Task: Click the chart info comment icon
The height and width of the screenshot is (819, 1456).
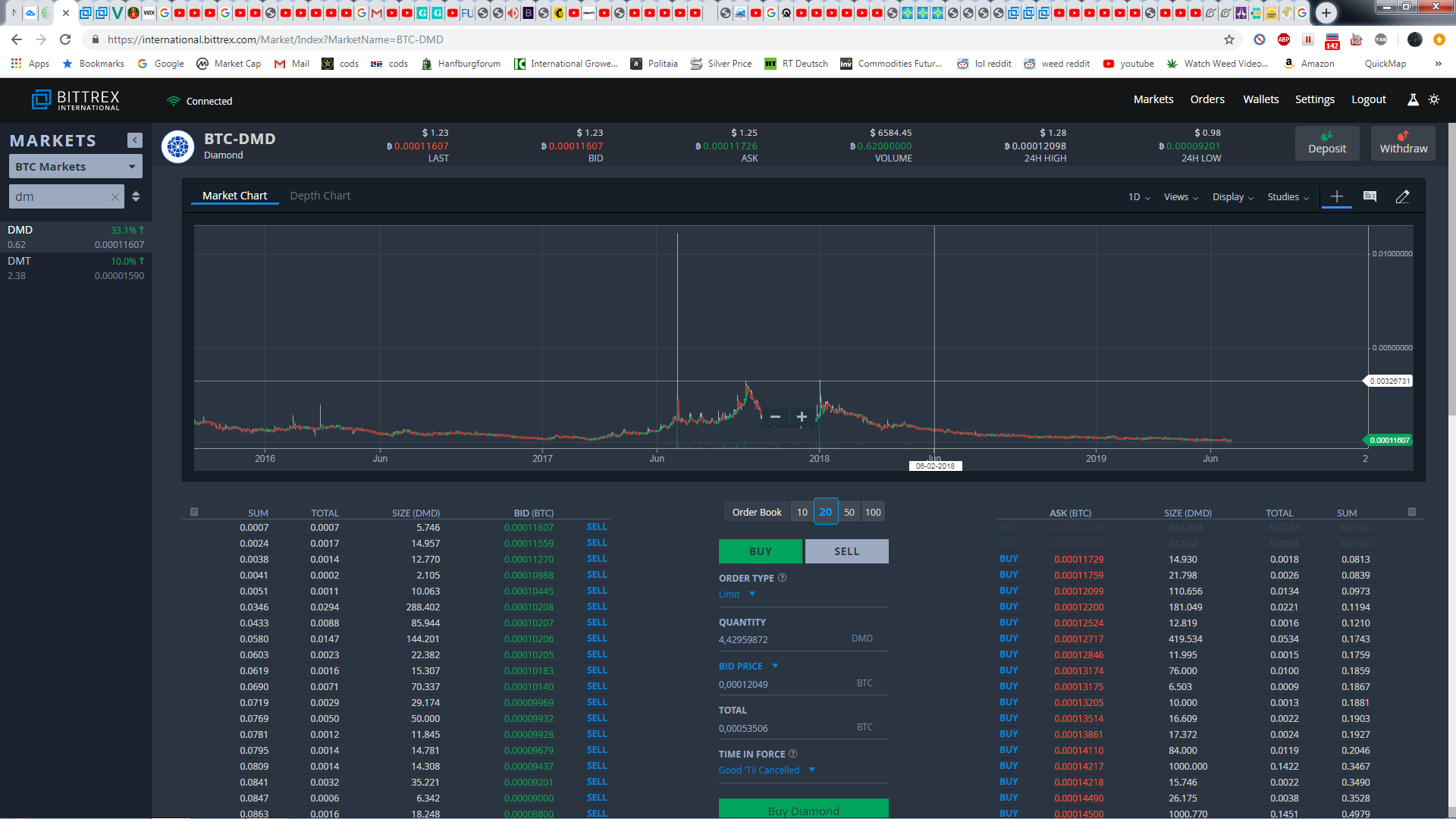Action: pos(1370,196)
